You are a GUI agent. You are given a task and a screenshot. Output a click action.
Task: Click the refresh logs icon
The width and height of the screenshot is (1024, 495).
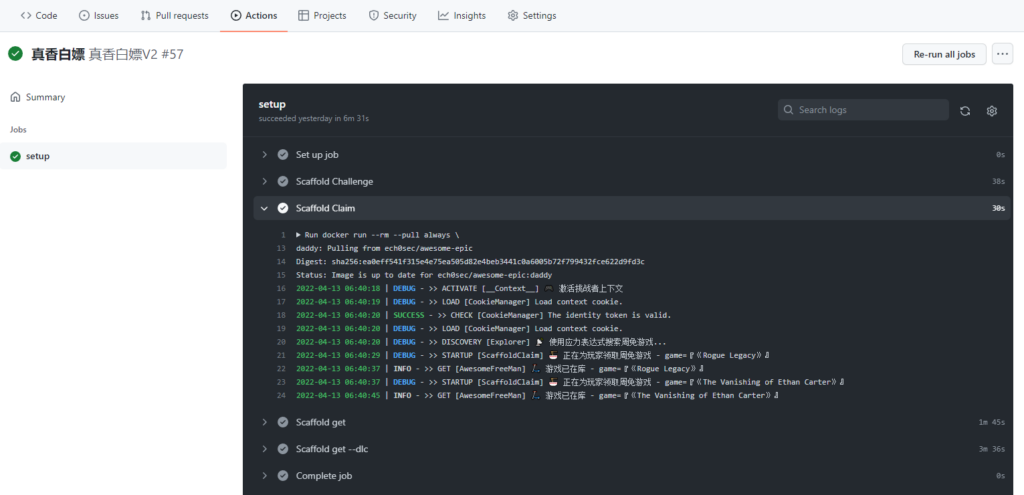pyautogui.click(x=964, y=111)
